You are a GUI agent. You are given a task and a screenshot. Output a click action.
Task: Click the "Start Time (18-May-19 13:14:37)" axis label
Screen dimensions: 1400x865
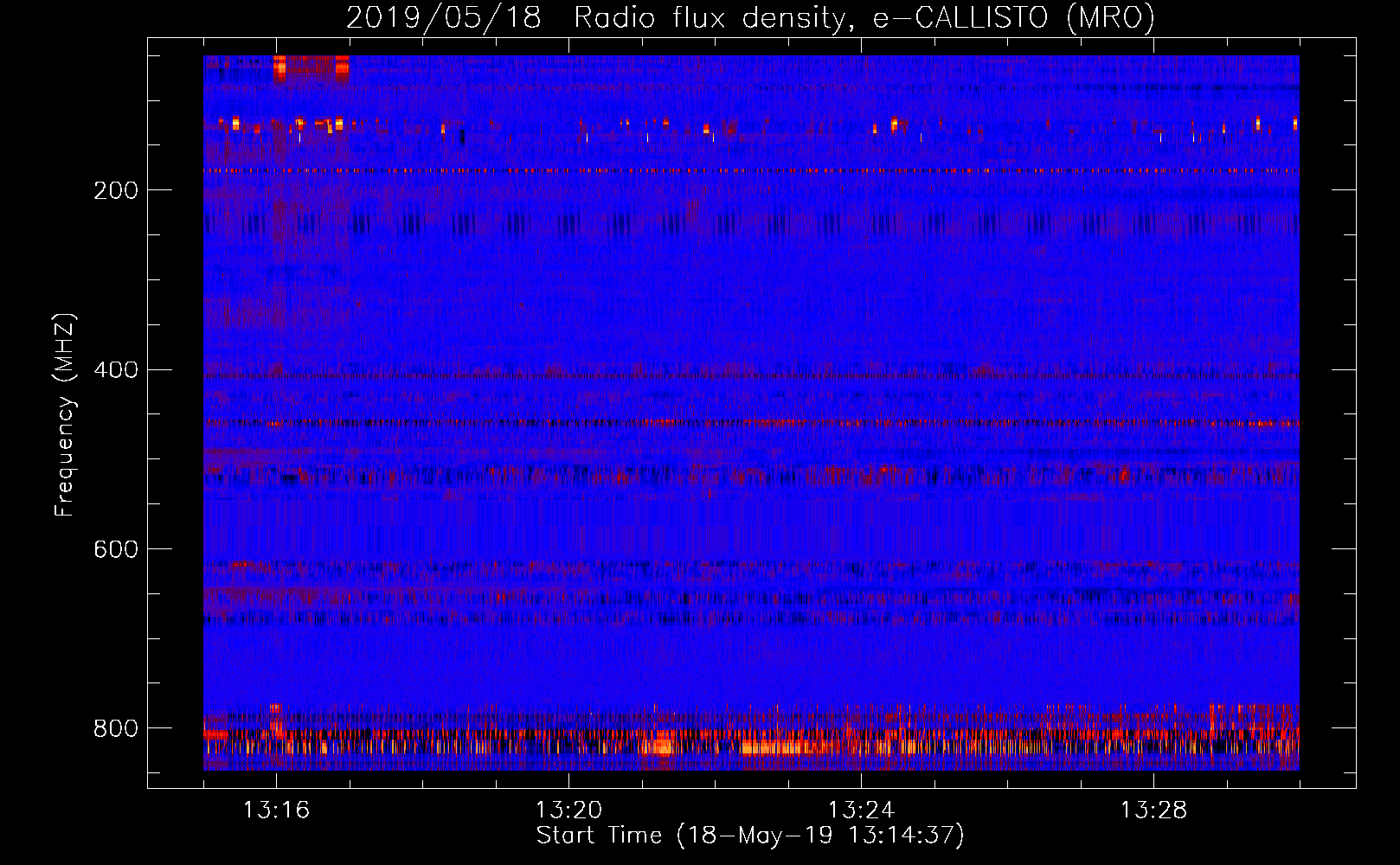click(x=750, y=836)
